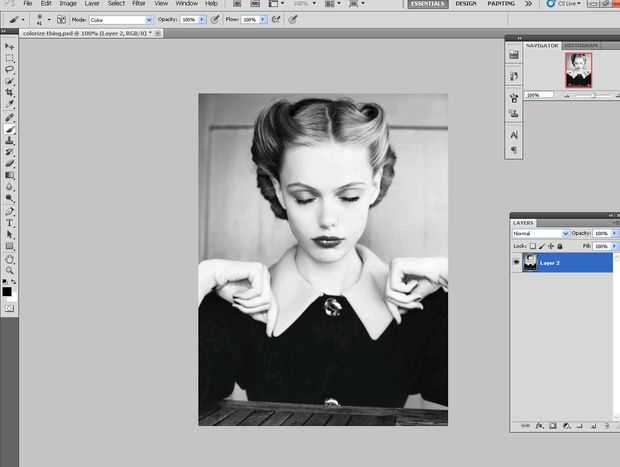Delete layer using trash icon

(607, 426)
